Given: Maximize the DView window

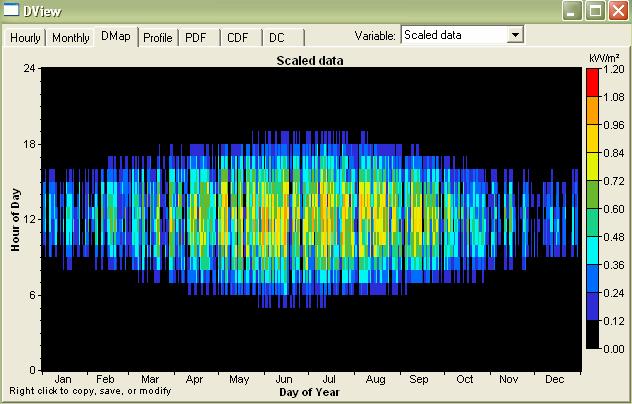Looking at the screenshot, I should pyautogui.click(x=595, y=12).
